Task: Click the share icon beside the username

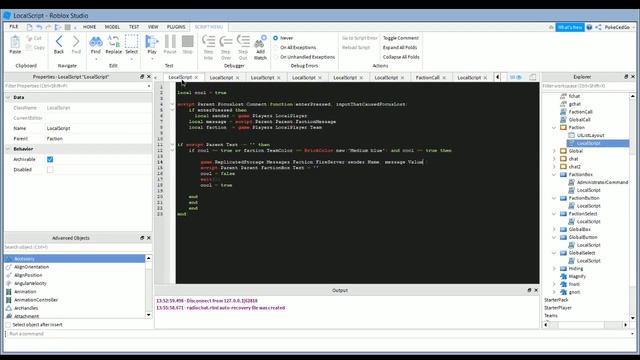Action: (x=598, y=27)
